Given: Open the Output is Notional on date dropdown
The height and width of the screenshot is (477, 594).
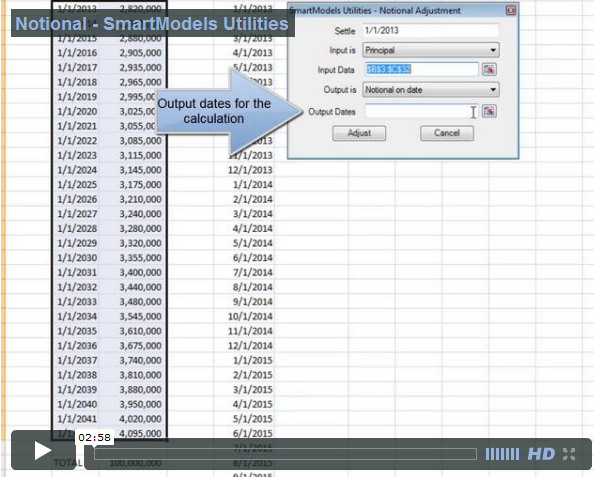Looking at the screenshot, I should tap(431, 90).
